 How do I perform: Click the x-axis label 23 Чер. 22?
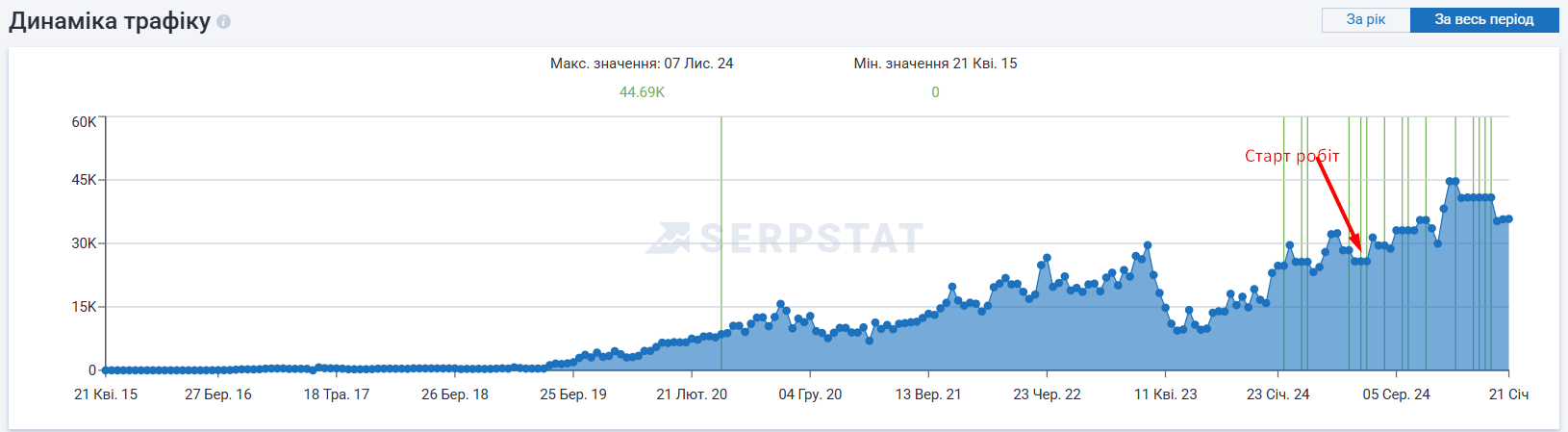tap(1047, 394)
